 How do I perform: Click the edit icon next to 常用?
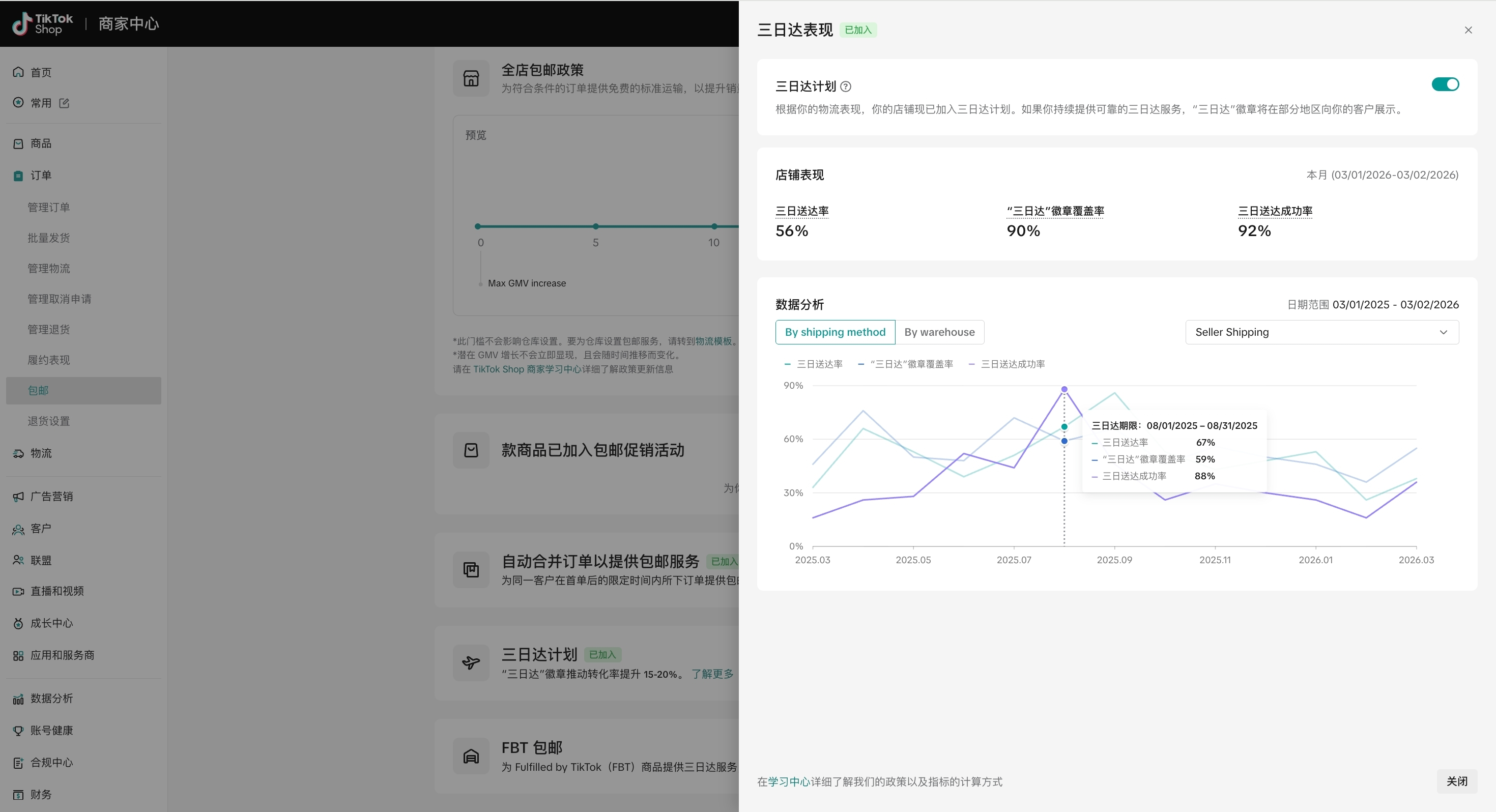point(65,103)
